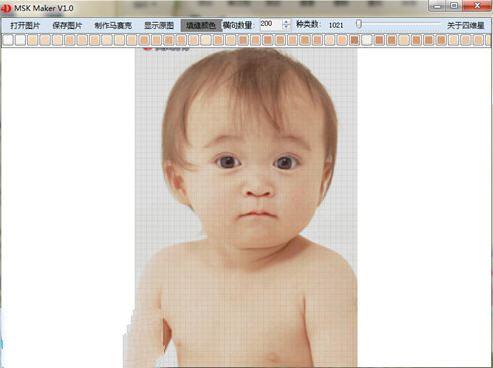493x368 pixels.
Task: Open the 打开图片 menu item
Action: pyautogui.click(x=25, y=25)
